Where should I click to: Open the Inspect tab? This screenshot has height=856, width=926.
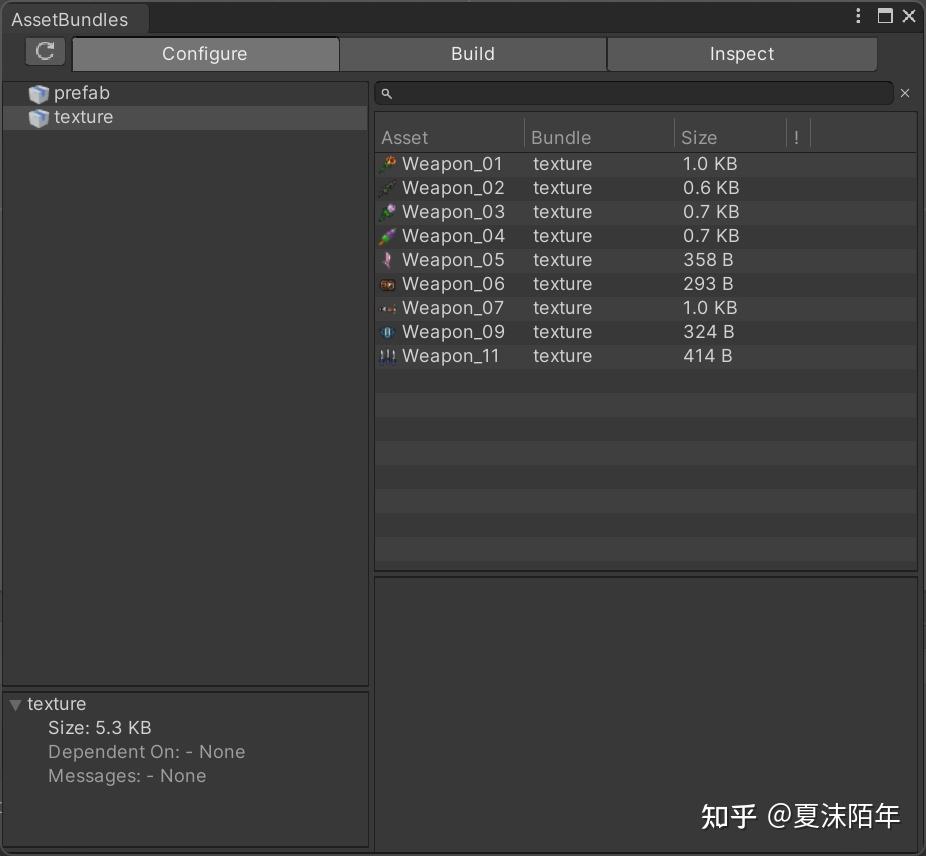pyautogui.click(x=742, y=53)
